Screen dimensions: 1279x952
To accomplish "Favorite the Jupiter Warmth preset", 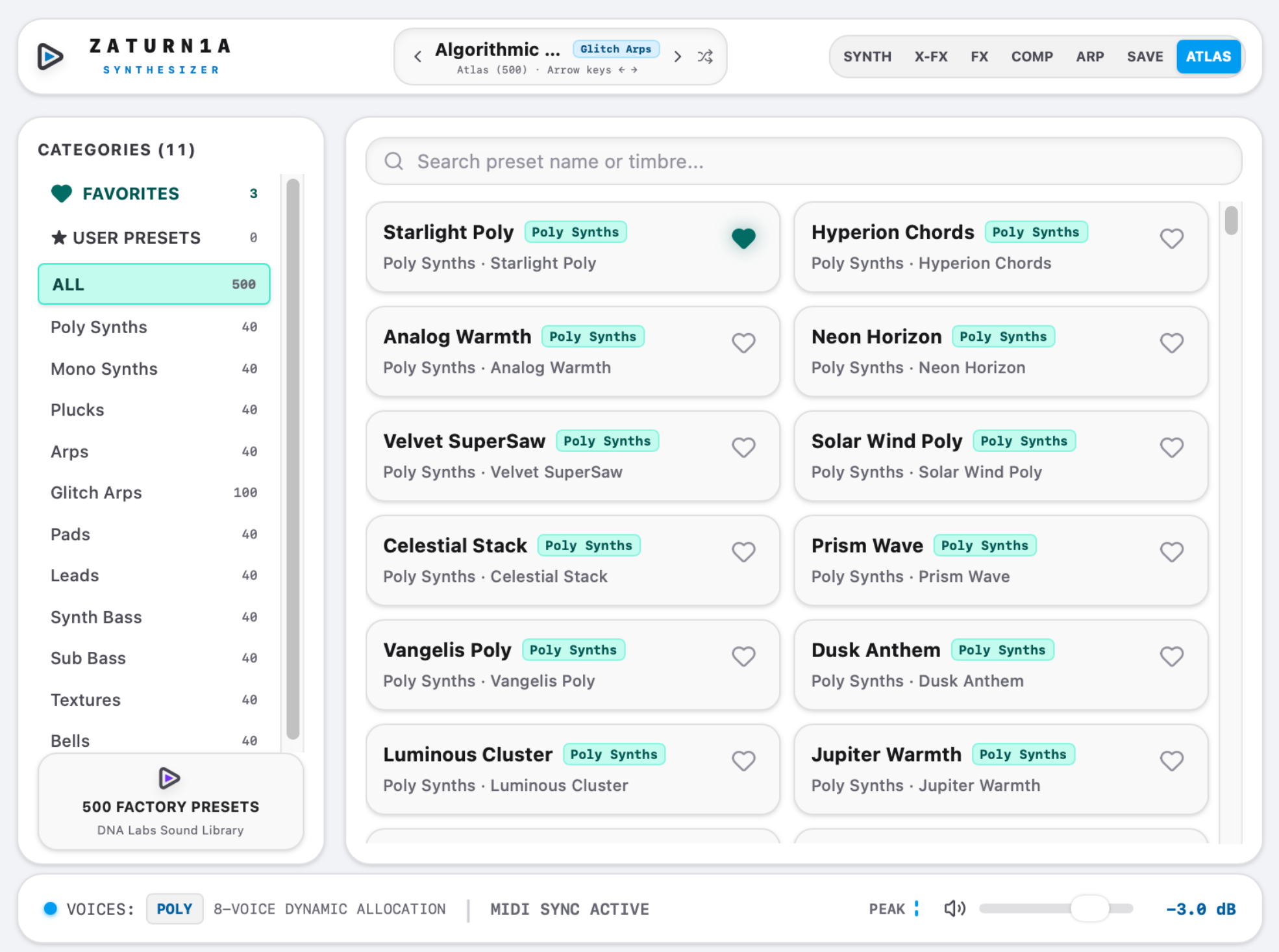I will pos(1172,761).
